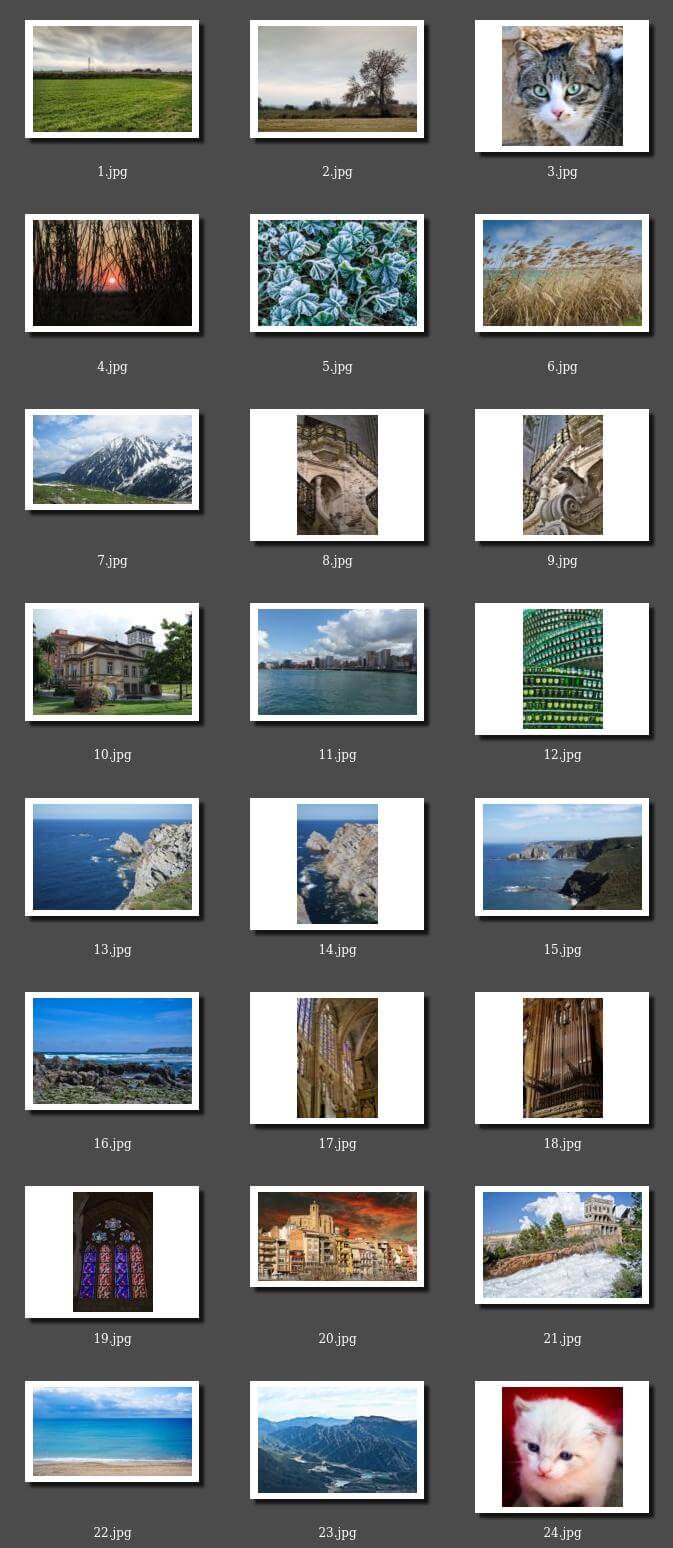Select the 17.jpg filename label
Screen dimensions: 673x1548
tap(337, 1143)
